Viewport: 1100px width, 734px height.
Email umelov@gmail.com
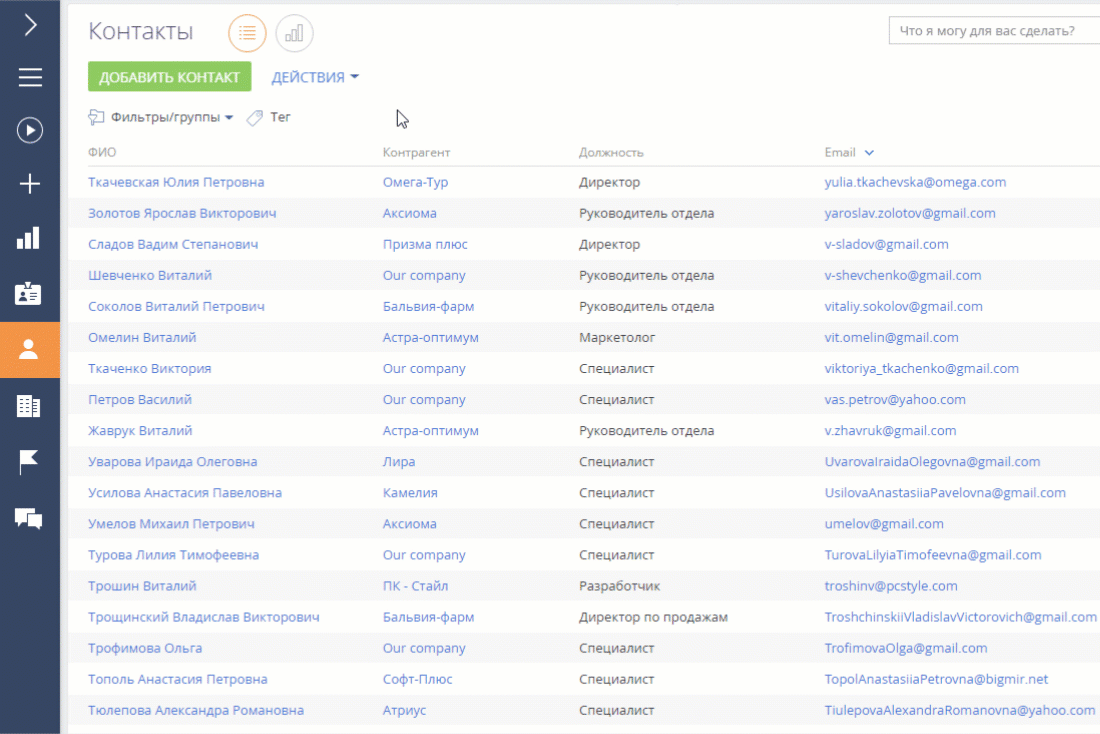pyautogui.click(x=884, y=523)
